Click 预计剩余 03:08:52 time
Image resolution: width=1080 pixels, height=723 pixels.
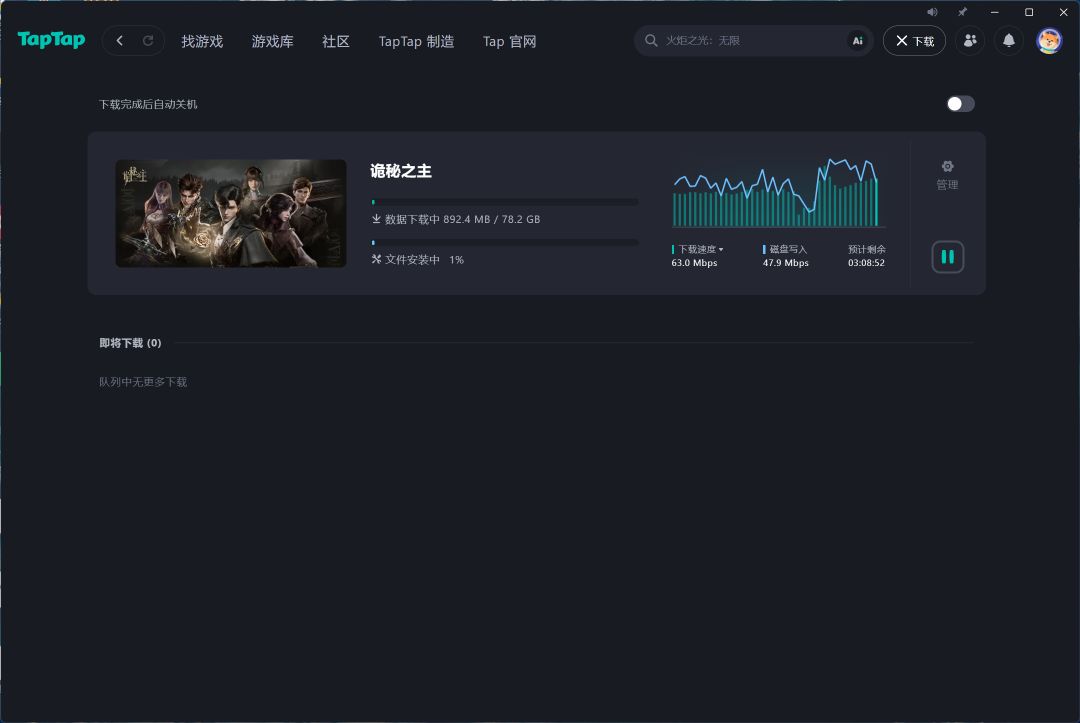tap(866, 263)
